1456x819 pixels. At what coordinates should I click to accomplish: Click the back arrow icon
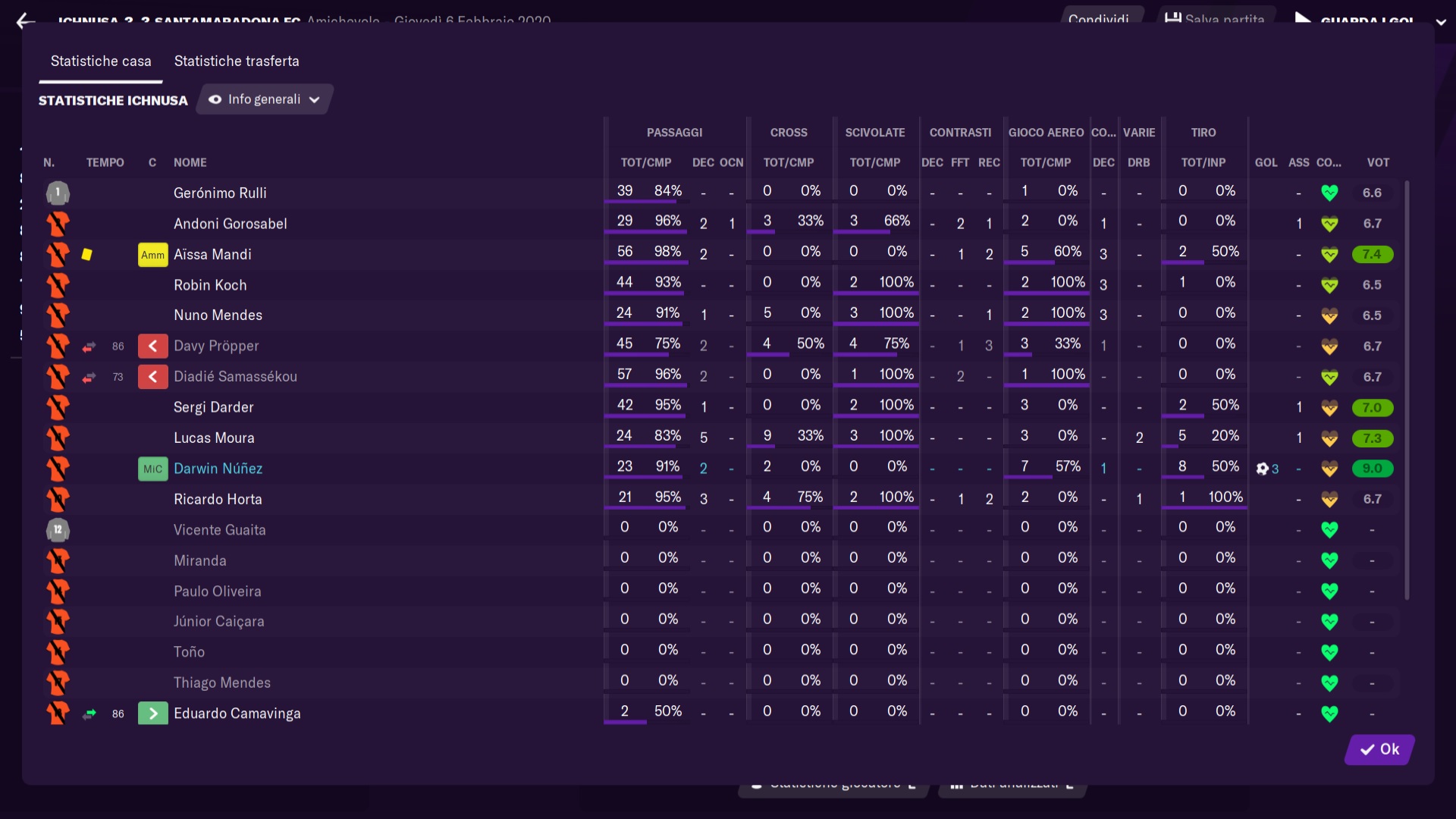[x=26, y=20]
